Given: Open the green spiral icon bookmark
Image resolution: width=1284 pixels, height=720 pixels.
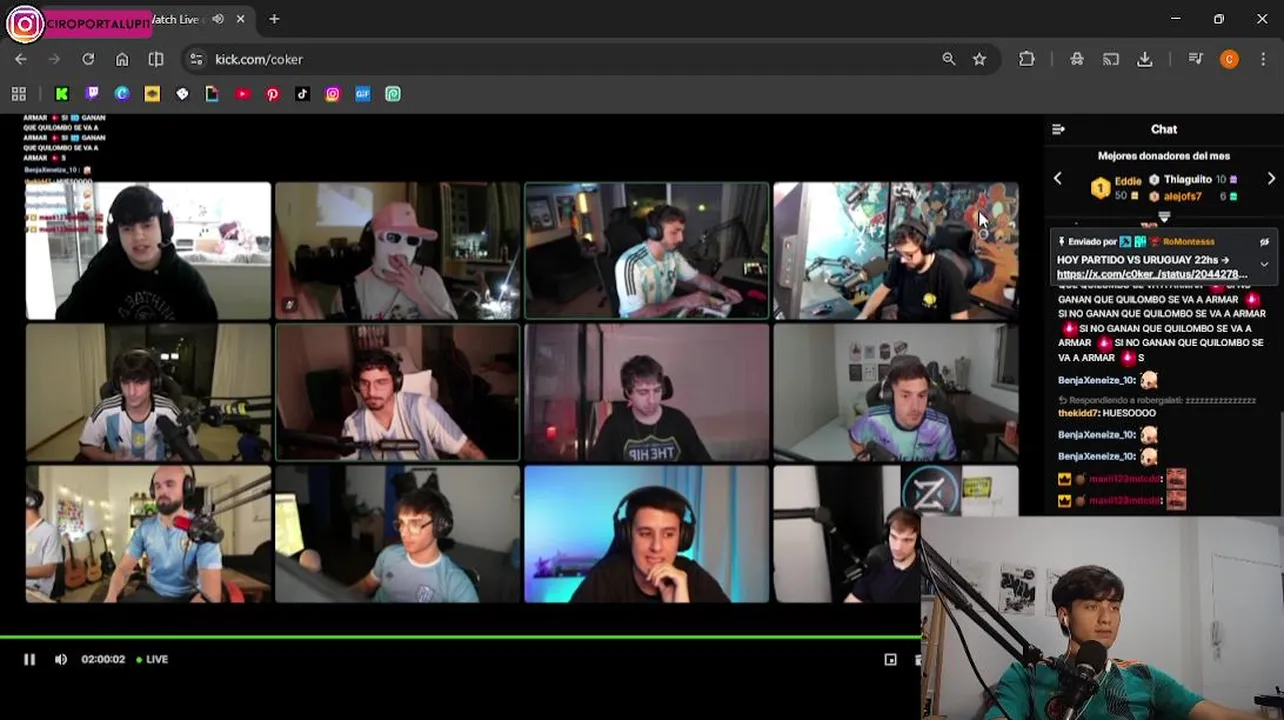Looking at the screenshot, I should point(393,94).
